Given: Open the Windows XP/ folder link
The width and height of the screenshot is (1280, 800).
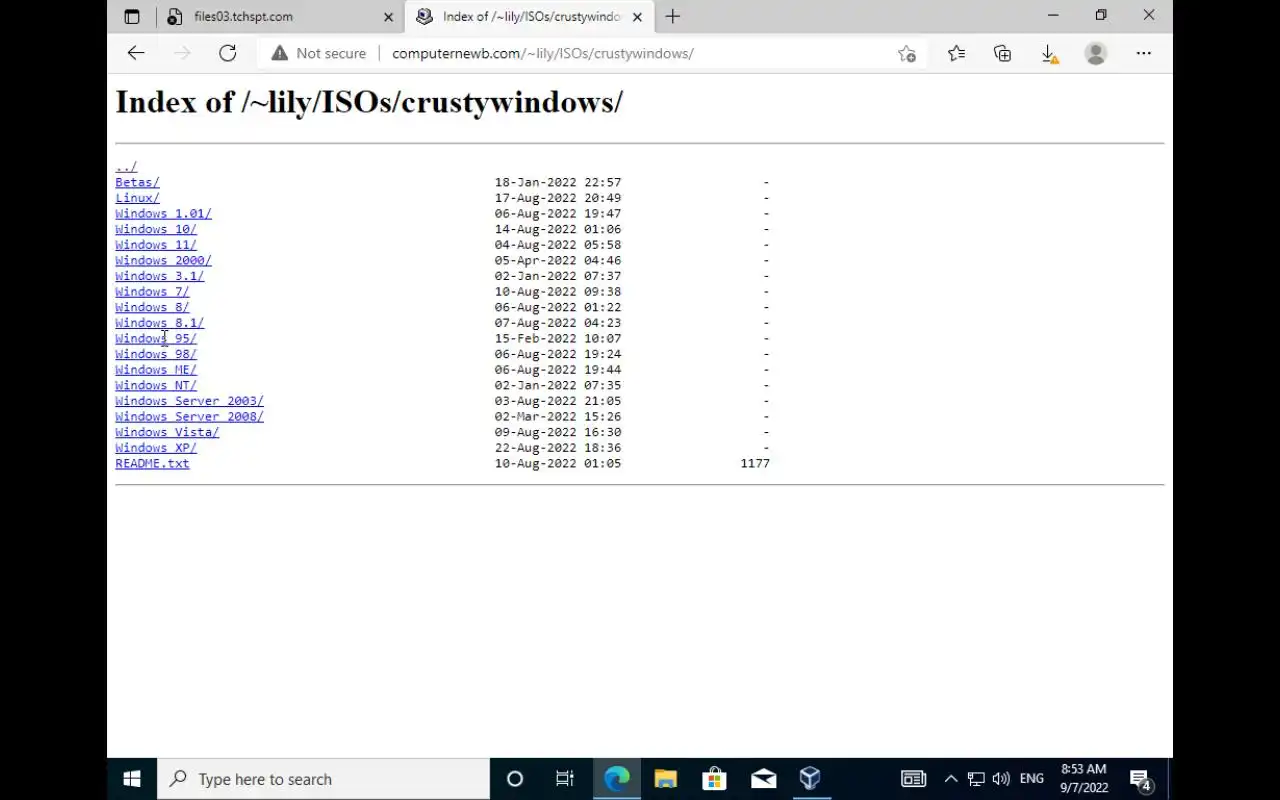Looking at the screenshot, I should coord(156,448).
